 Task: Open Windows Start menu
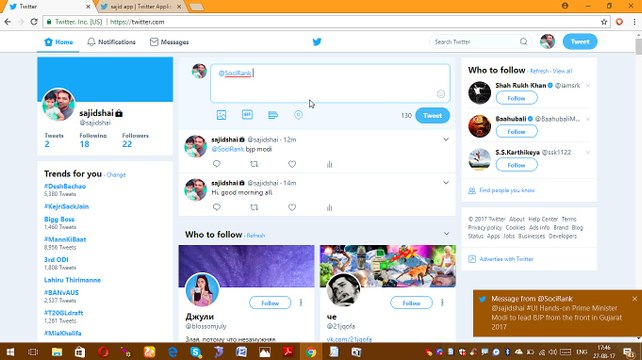pyautogui.click(x=10, y=352)
